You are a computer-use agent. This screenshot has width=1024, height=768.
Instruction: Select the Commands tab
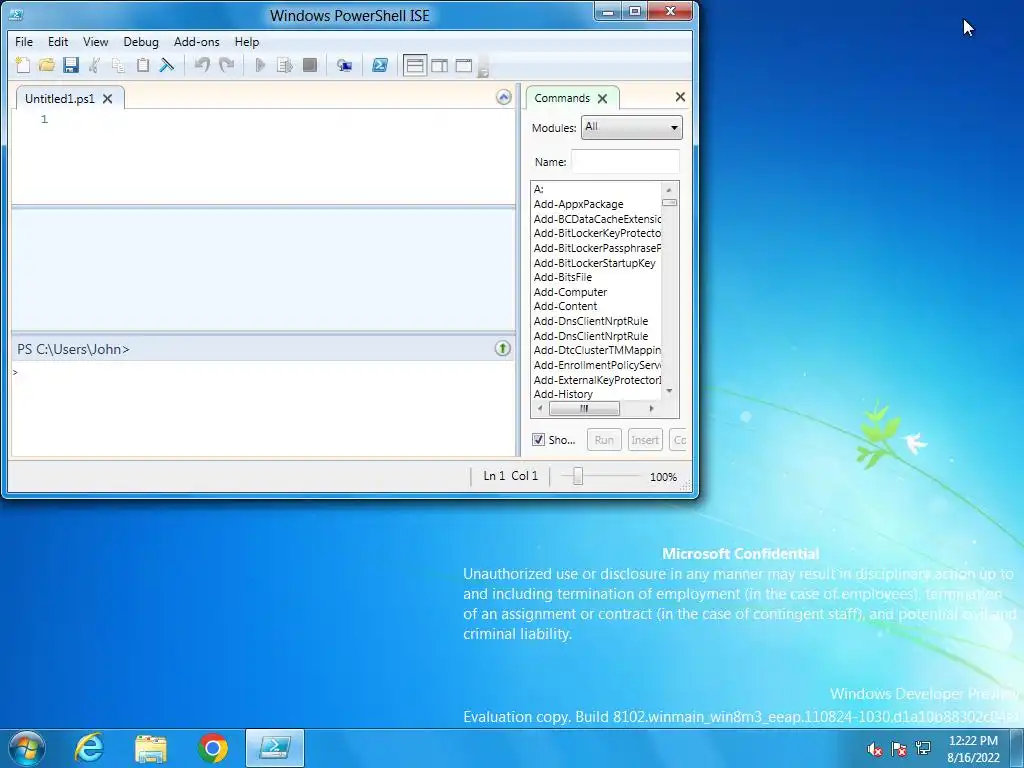pos(562,98)
